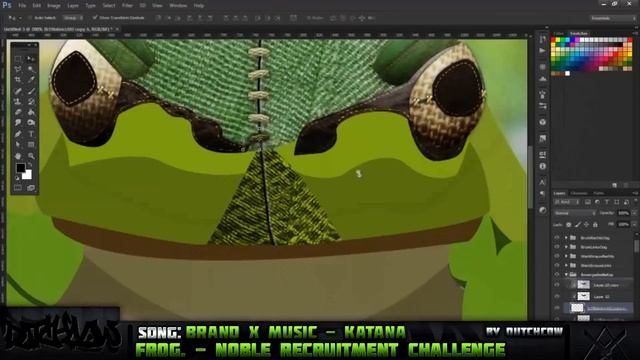Lock image pixels with the brush icon
Screen dimensions: 640x360
578,224
